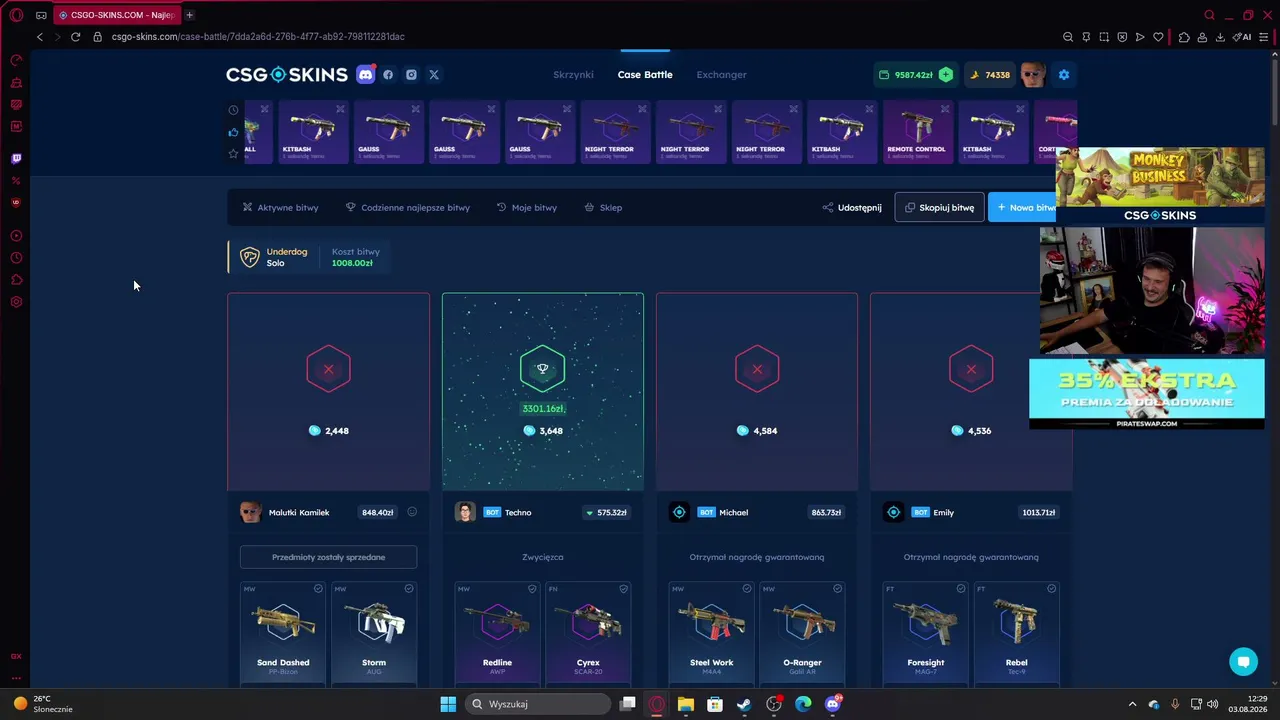Viewport: 1280px width, 720px height.
Task: Open the Facebook social icon
Action: click(x=388, y=74)
